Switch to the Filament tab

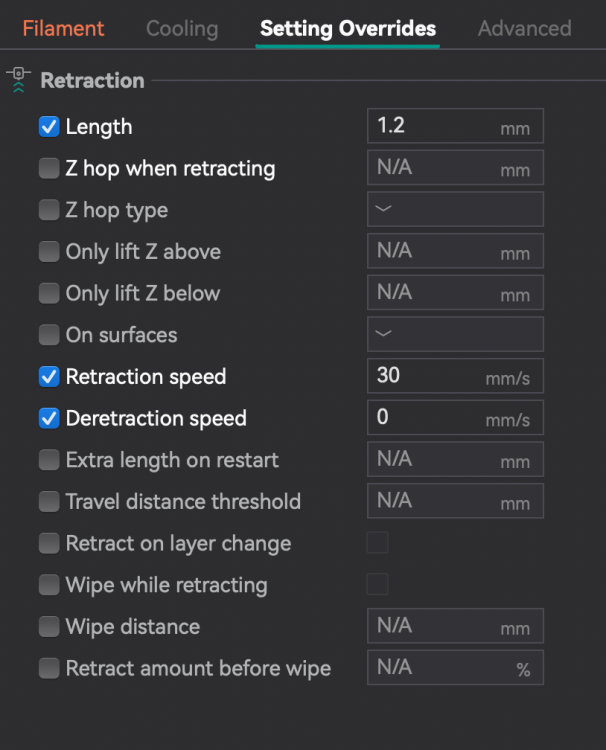[x=63, y=28]
